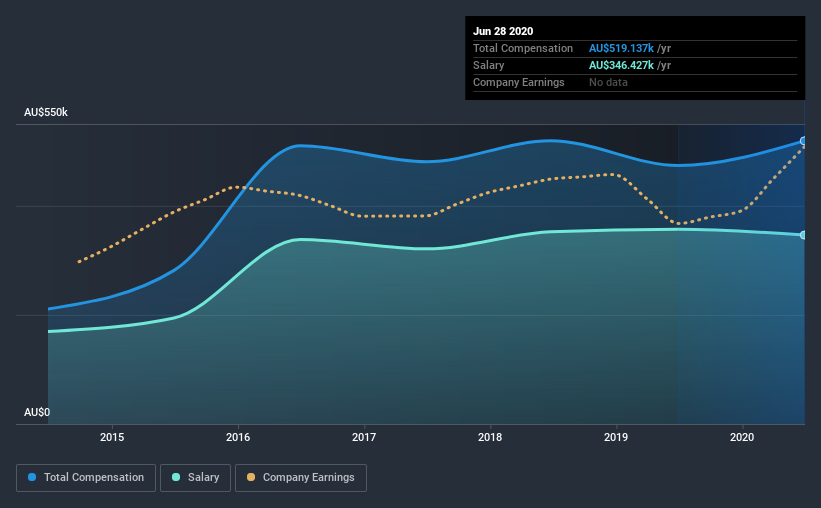The image size is (821, 508).
Task: Click the Company Earnings tooltip row label
Action: pyautogui.click(x=518, y=82)
